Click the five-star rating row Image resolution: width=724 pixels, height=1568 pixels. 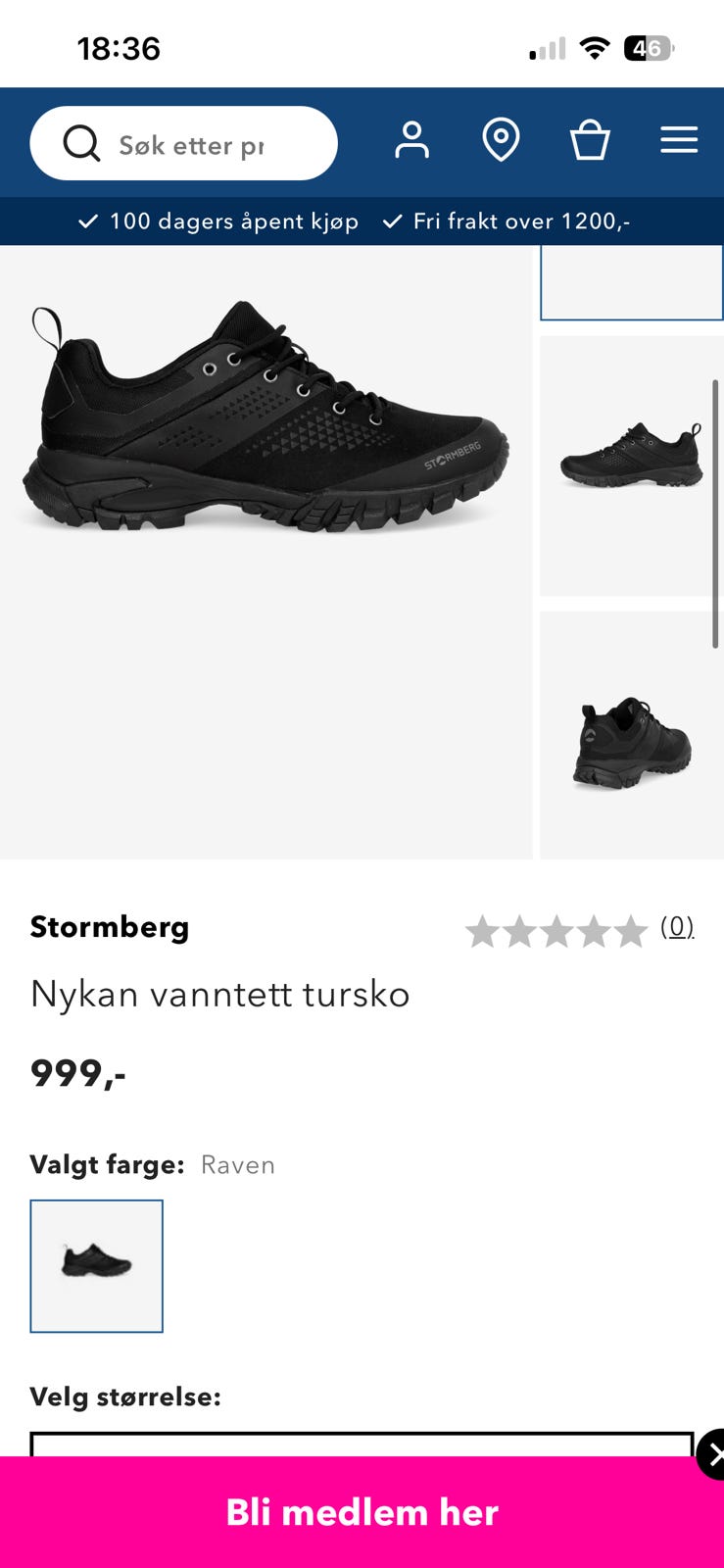[555, 931]
